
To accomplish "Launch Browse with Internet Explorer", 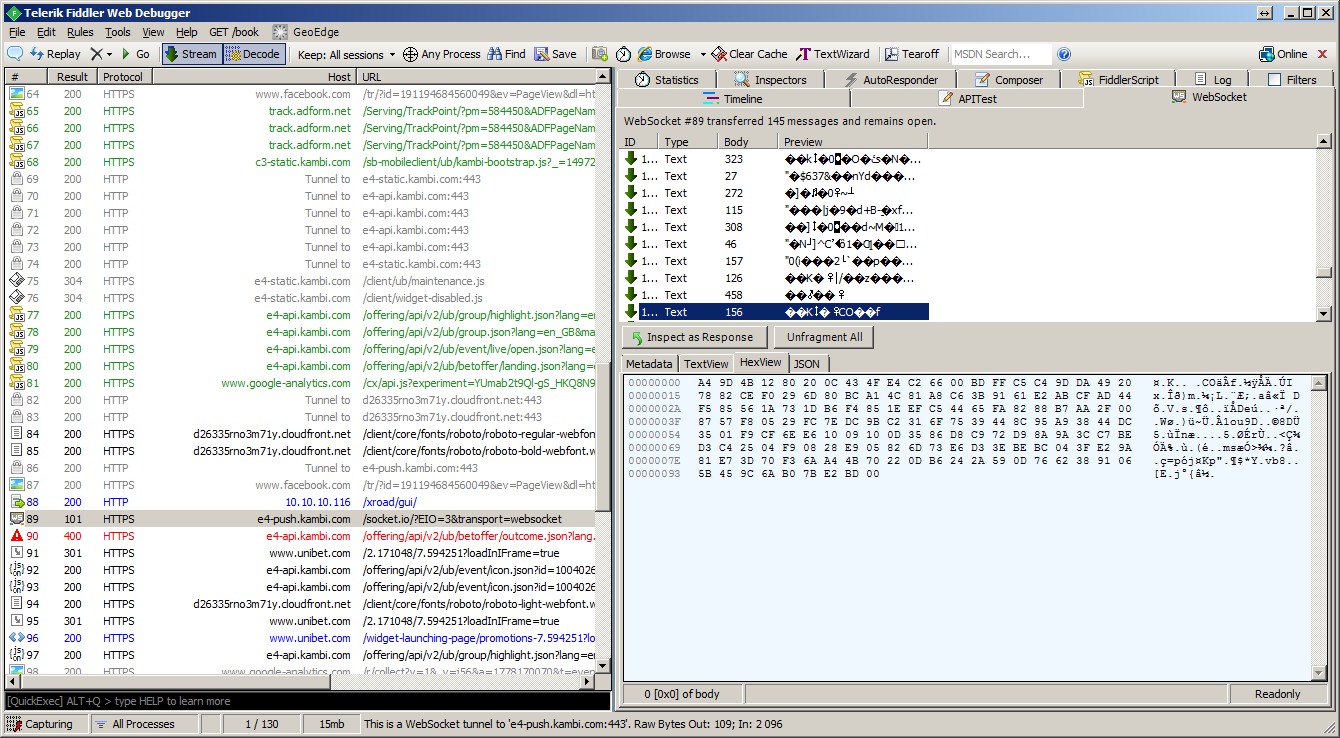I will [664, 54].
